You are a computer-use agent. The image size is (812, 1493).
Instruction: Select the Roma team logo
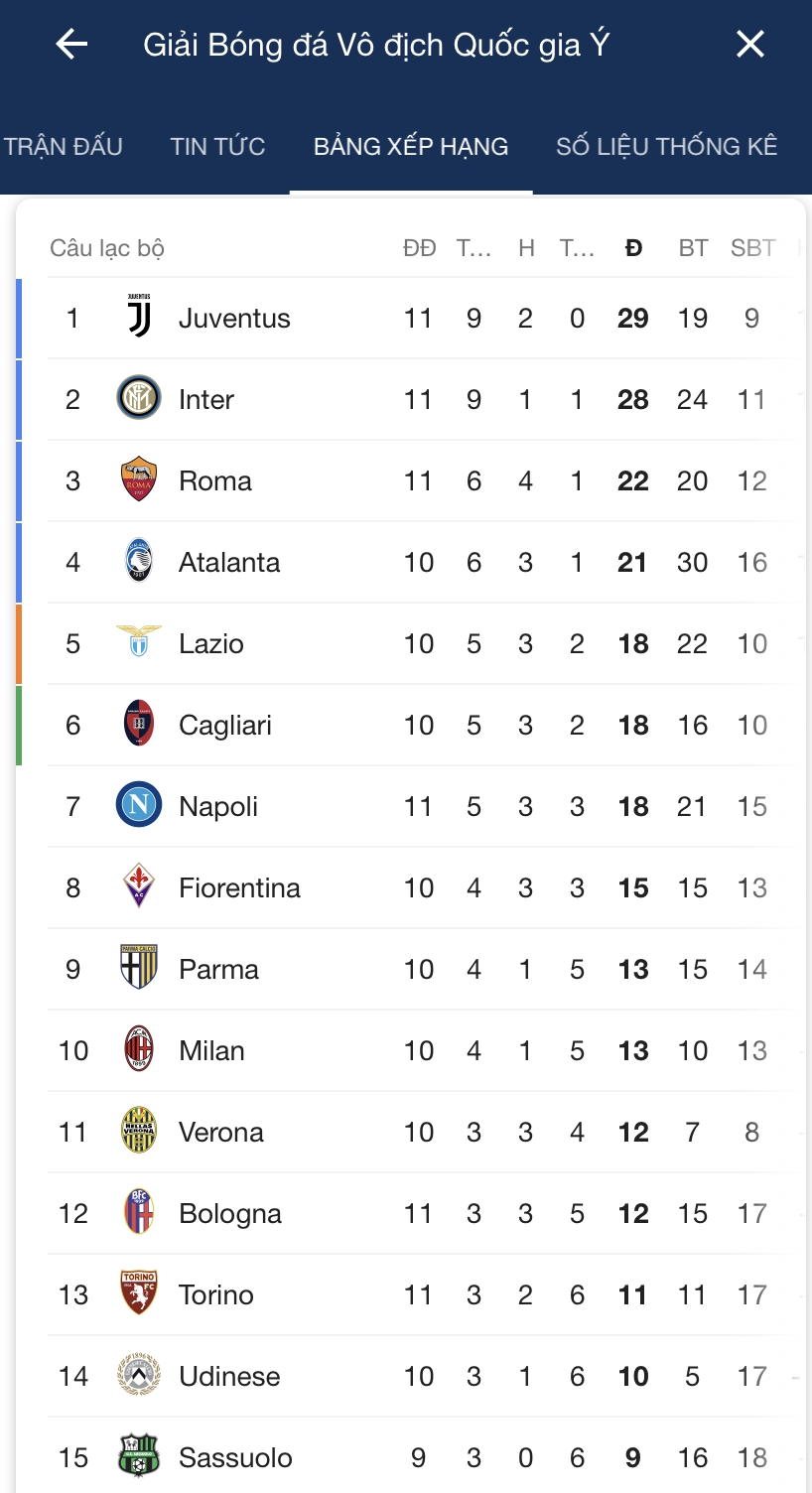(139, 479)
